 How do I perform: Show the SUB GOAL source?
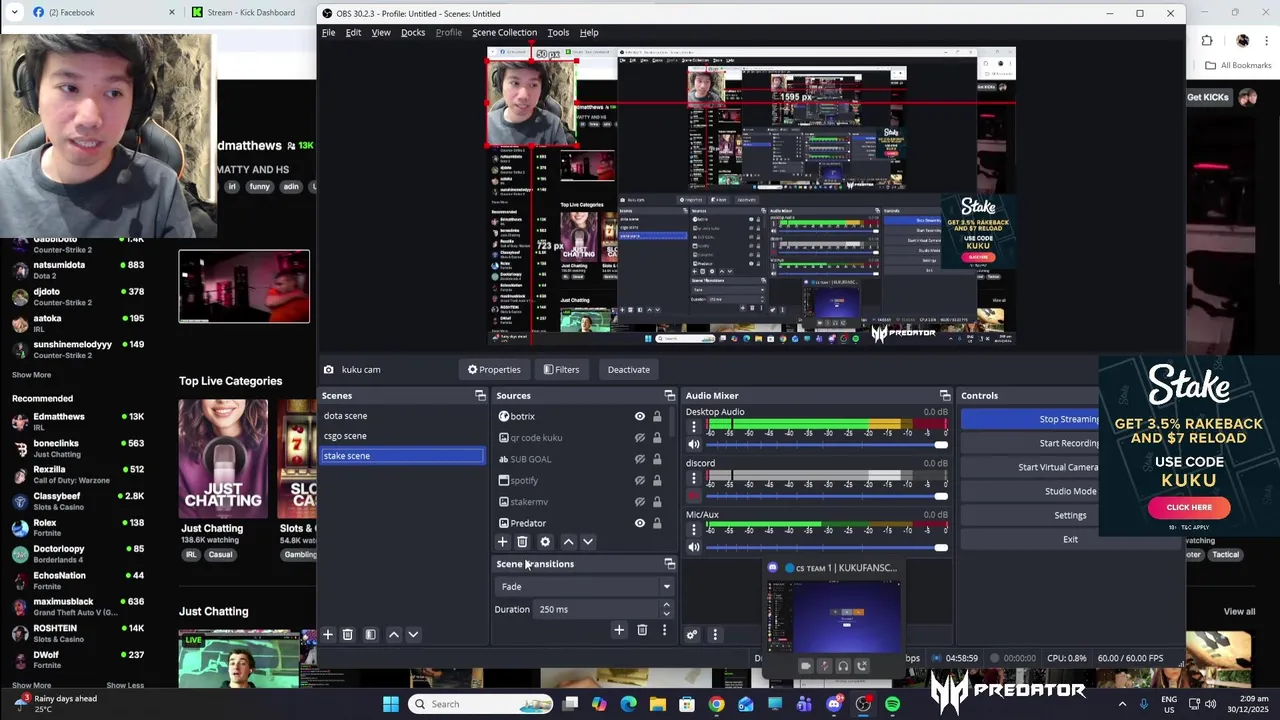(640, 459)
